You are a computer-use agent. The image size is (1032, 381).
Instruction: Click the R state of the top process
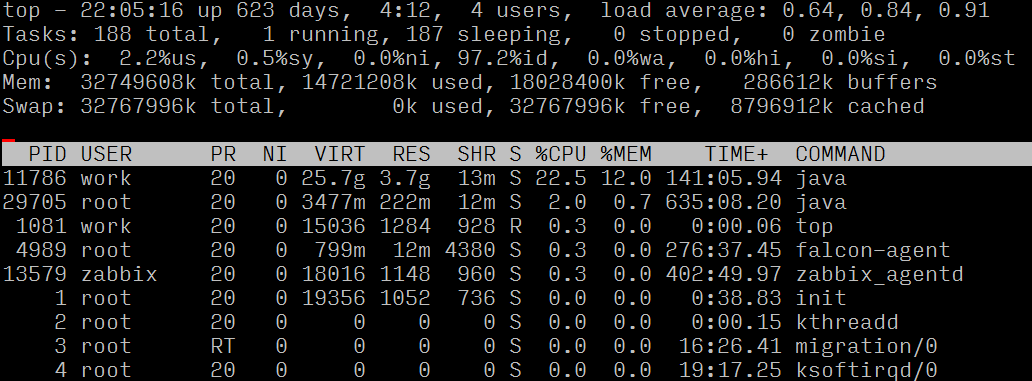(515, 226)
